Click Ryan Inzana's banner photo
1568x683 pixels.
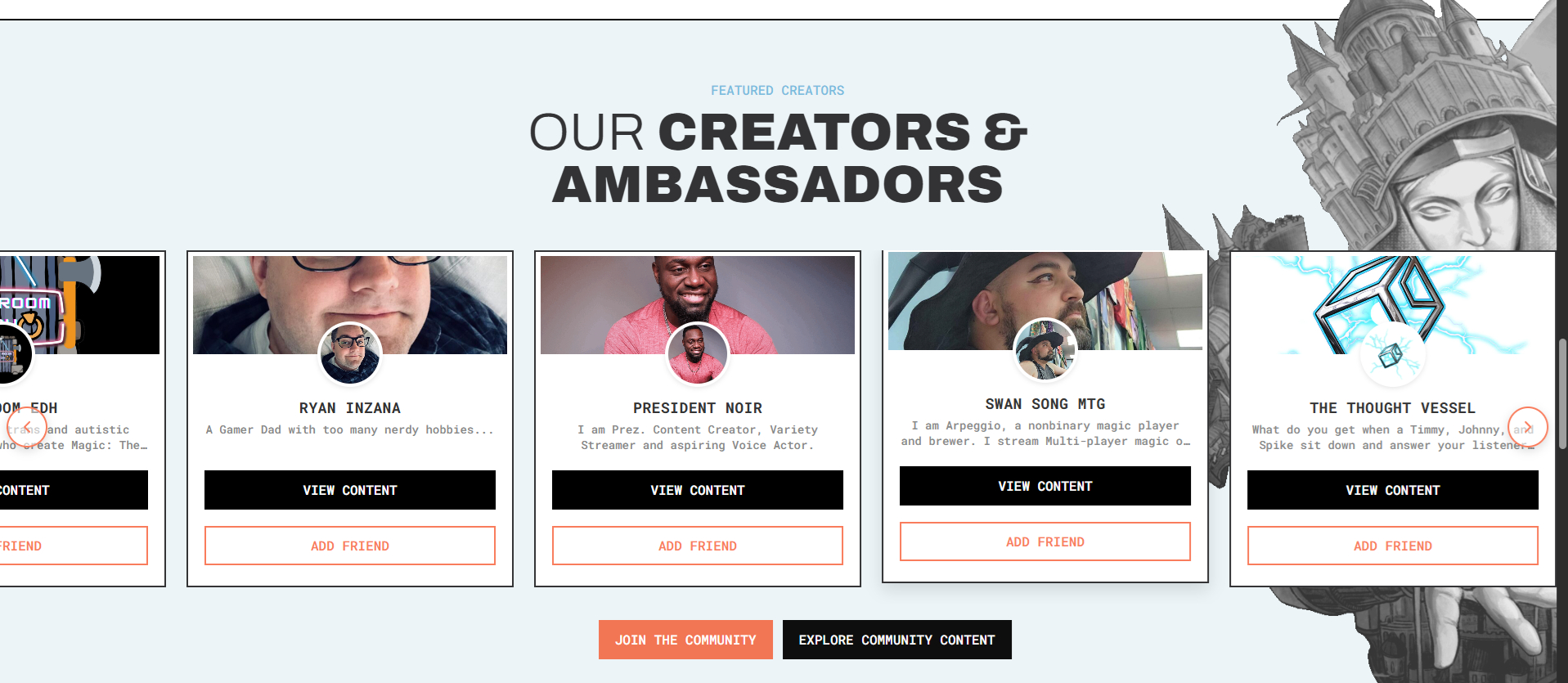[x=350, y=304]
